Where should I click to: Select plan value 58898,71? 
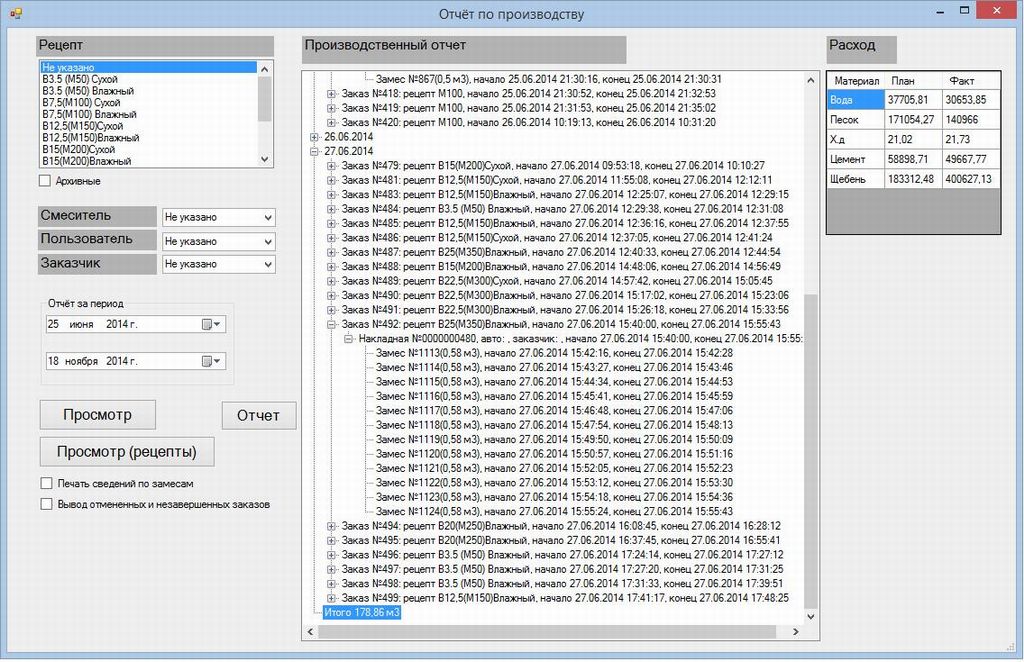[x=914, y=159]
